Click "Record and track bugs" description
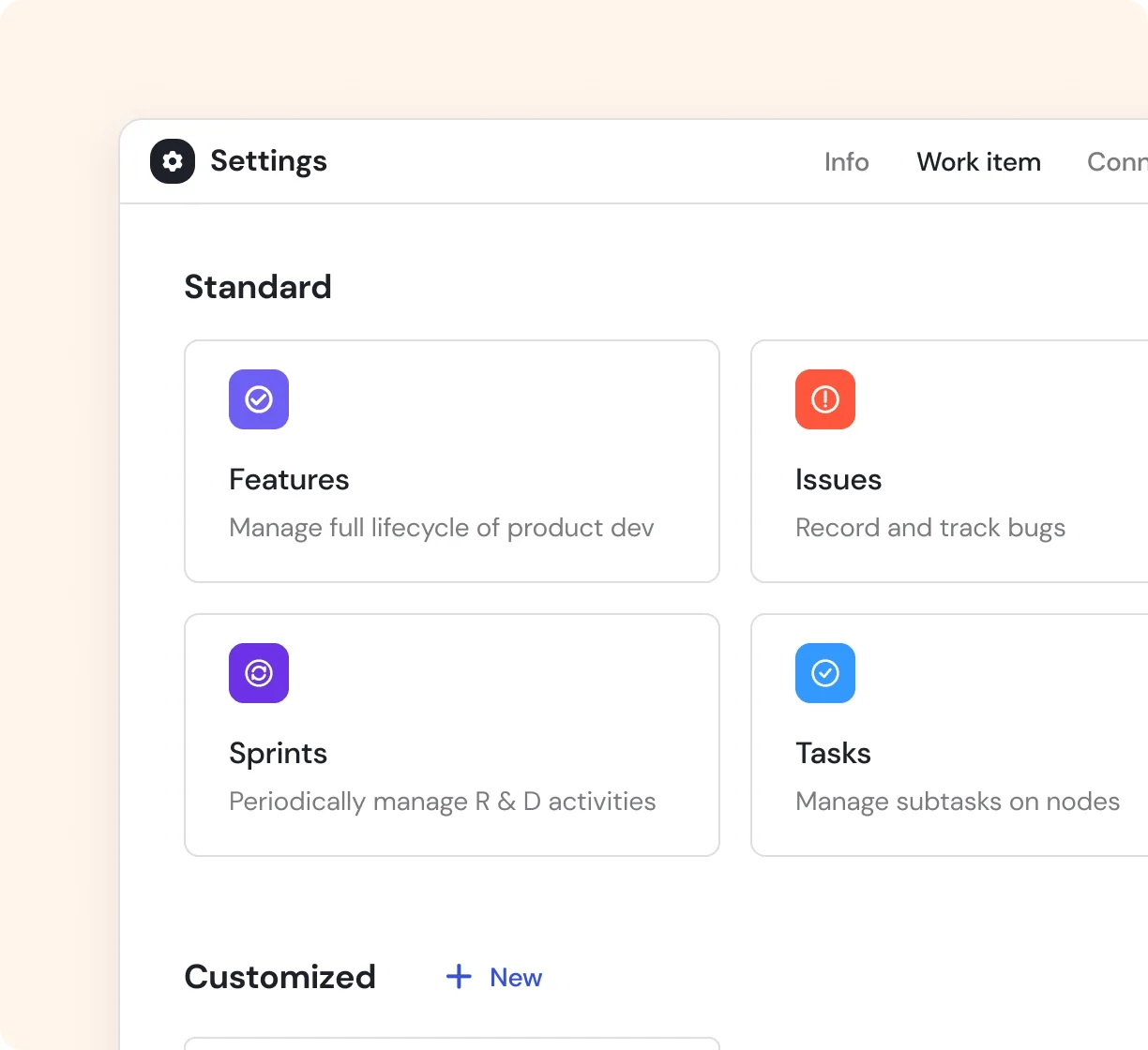This screenshot has height=1050, width=1148. (x=930, y=528)
